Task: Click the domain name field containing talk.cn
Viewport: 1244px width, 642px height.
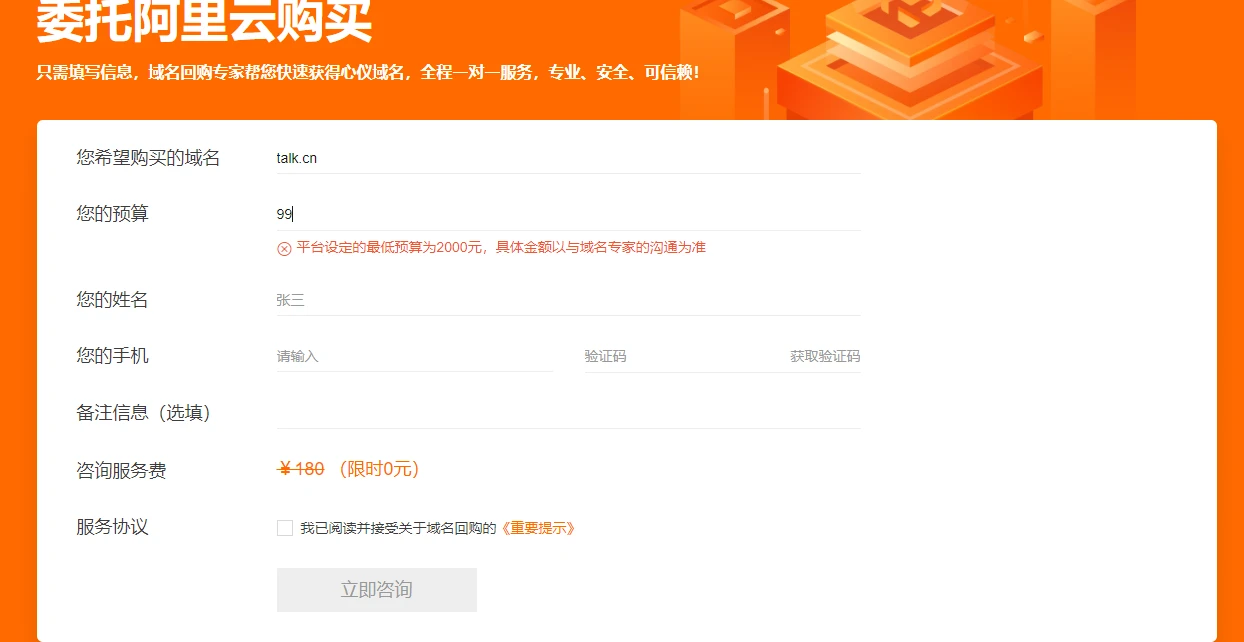Action: click(x=567, y=158)
